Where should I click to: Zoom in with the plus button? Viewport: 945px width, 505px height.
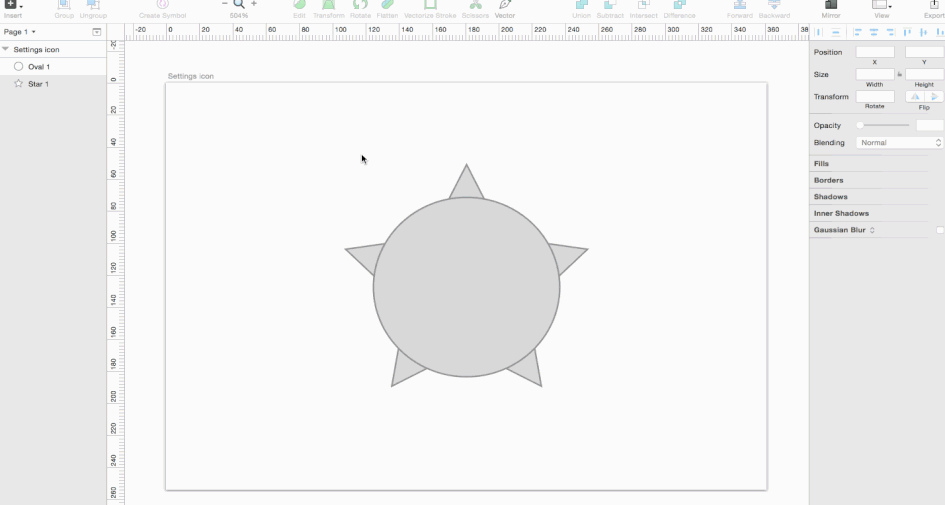[254, 4]
